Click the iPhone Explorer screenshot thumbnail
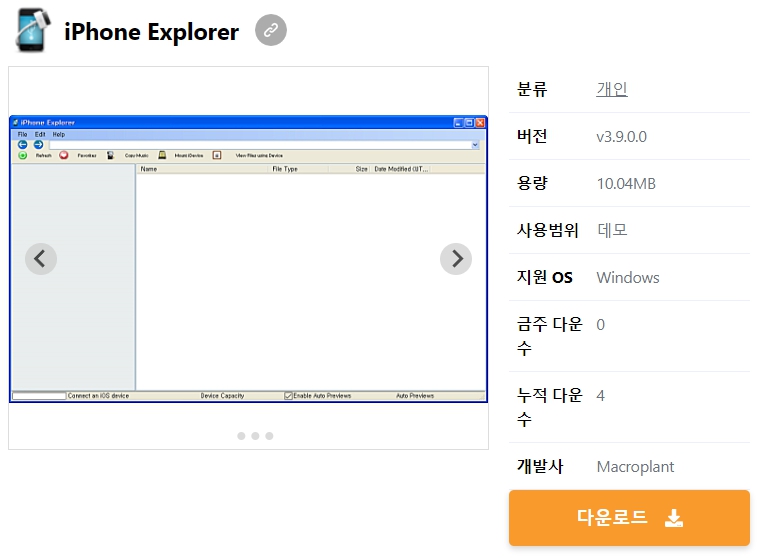This screenshot has width=759, height=558. click(248, 259)
